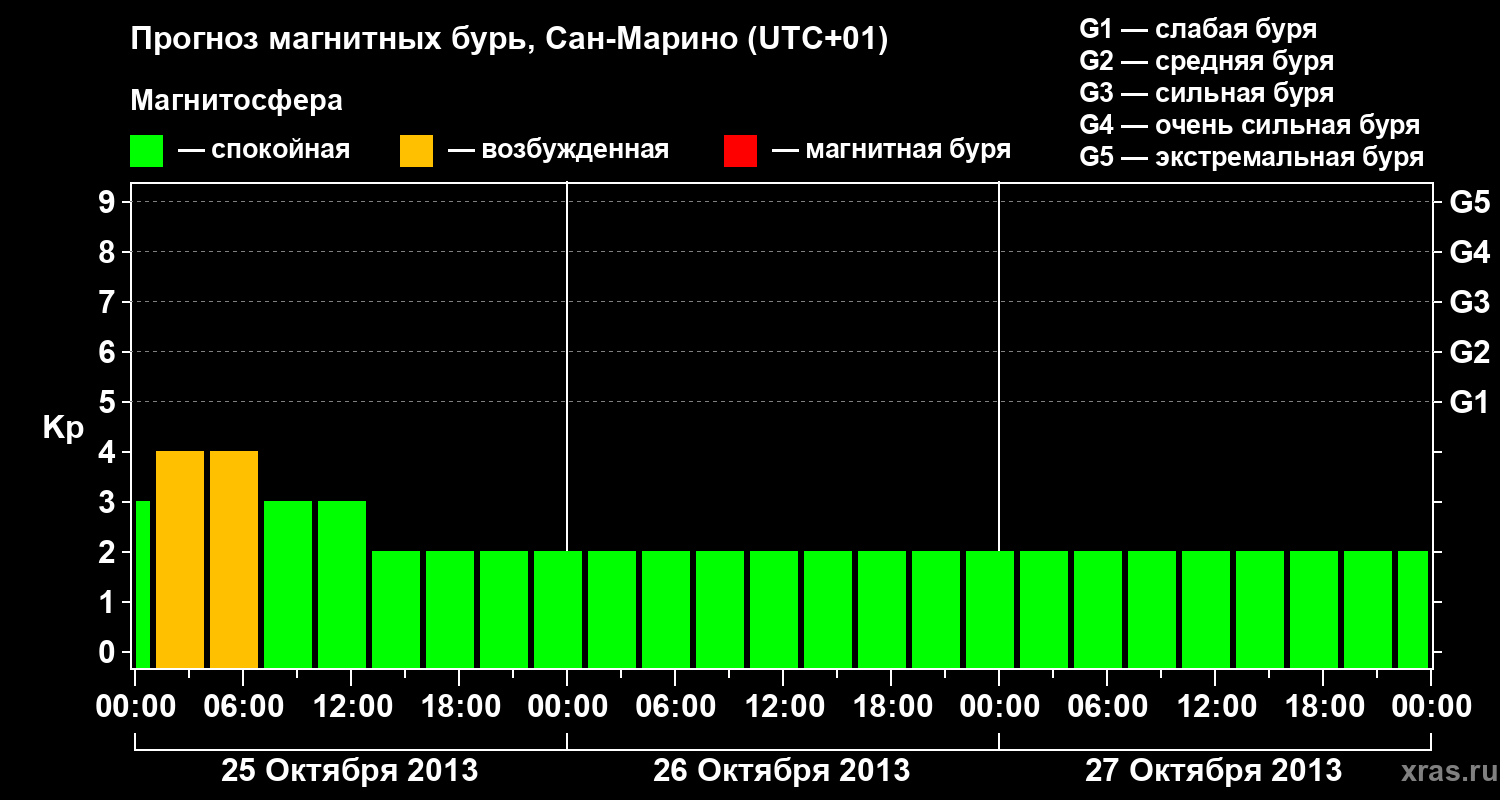Click the right-axis 'G5' label
The image size is (1500, 800).
tap(1470, 203)
